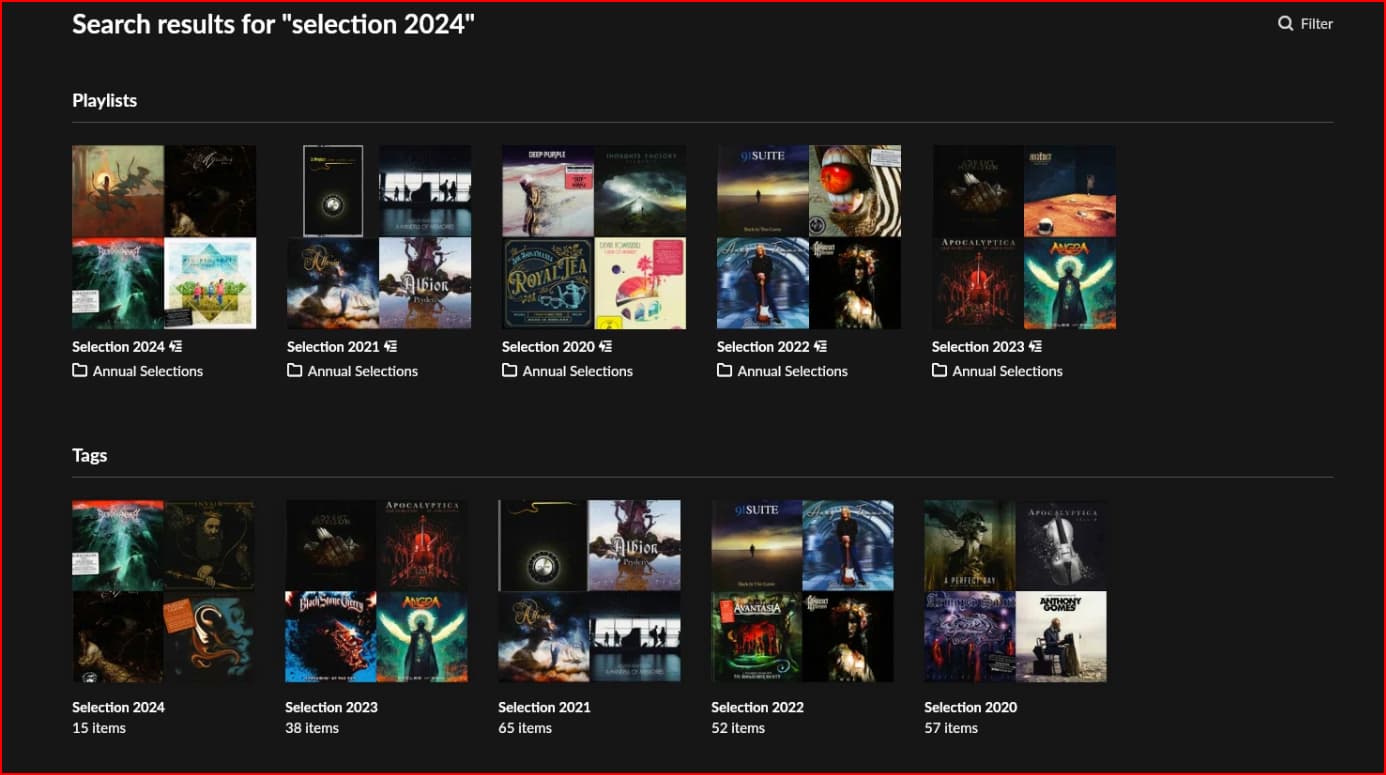Go to Annual Selections folder under Selection 2024
This screenshot has height=775, width=1386.
click(148, 371)
